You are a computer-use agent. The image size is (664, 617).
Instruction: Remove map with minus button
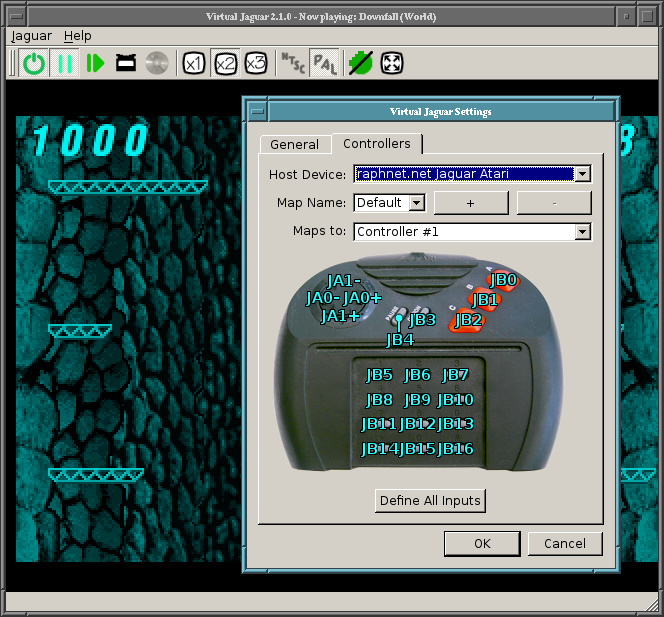(x=554, y=203)
